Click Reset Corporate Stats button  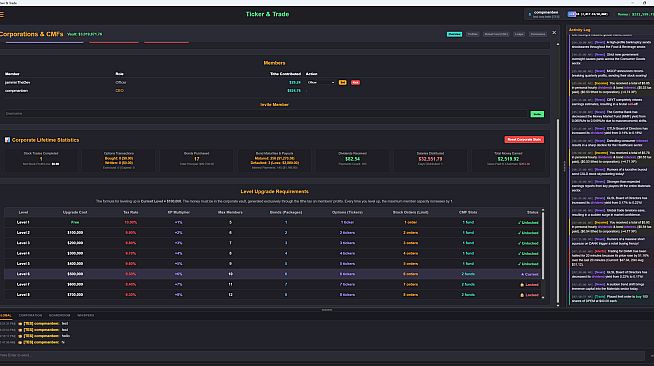tap(524, 140)
